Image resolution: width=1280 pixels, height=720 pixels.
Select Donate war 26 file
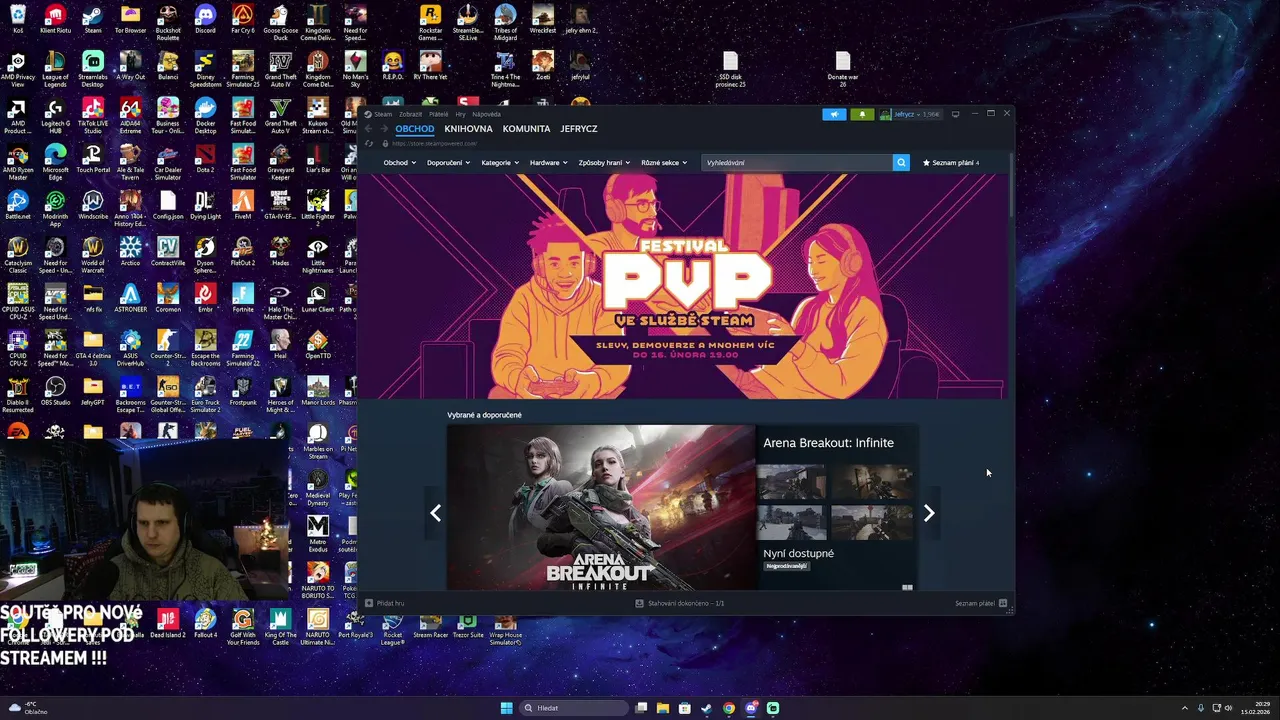pyautogui.click(x=843, y=70)
